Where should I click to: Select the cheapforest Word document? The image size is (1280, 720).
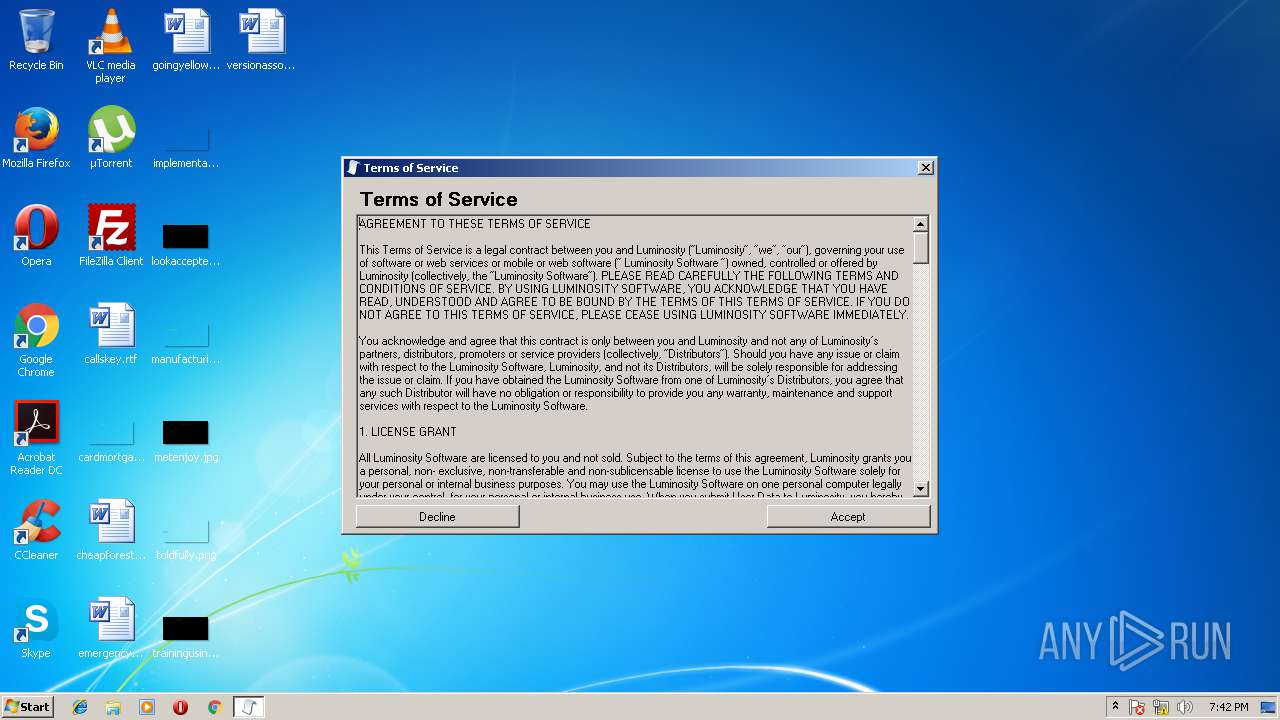click(x=111, y=530)
